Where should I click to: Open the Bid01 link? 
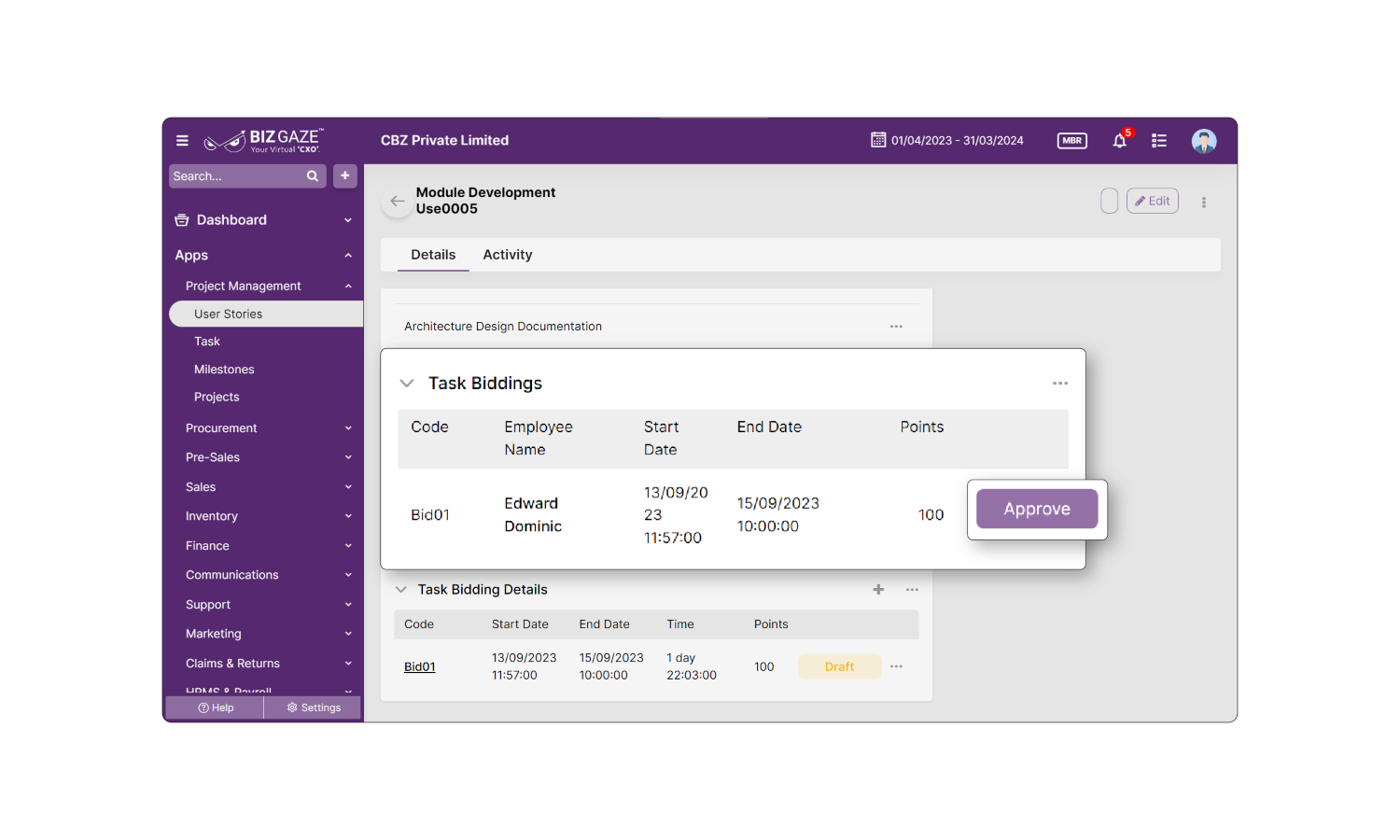point(420,666)
